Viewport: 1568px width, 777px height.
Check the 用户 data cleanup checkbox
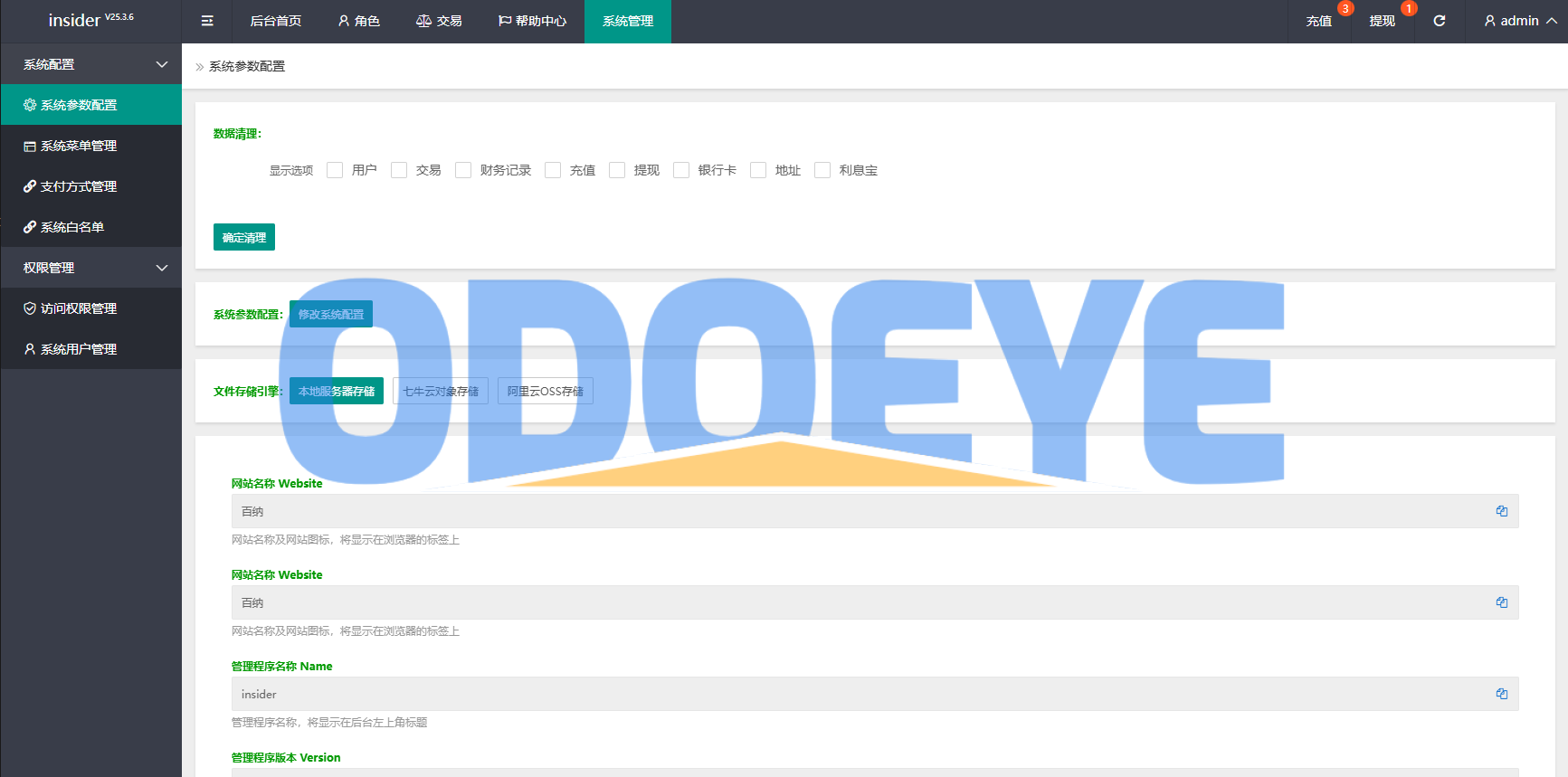tap(335, 170)
